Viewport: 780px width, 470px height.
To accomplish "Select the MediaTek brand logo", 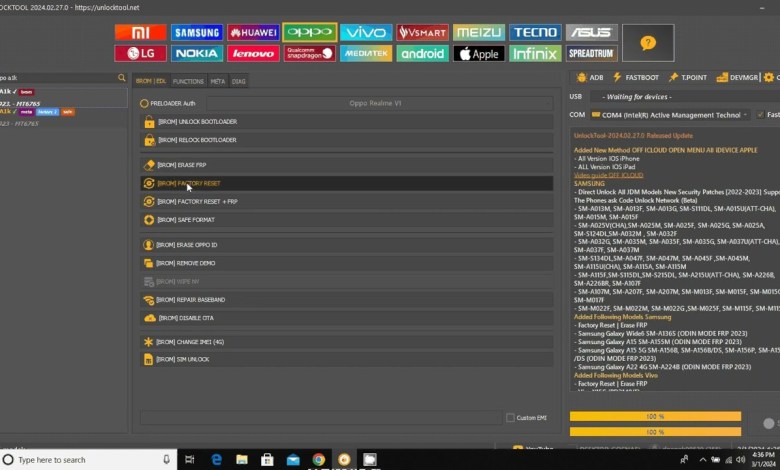I will 366,53.
